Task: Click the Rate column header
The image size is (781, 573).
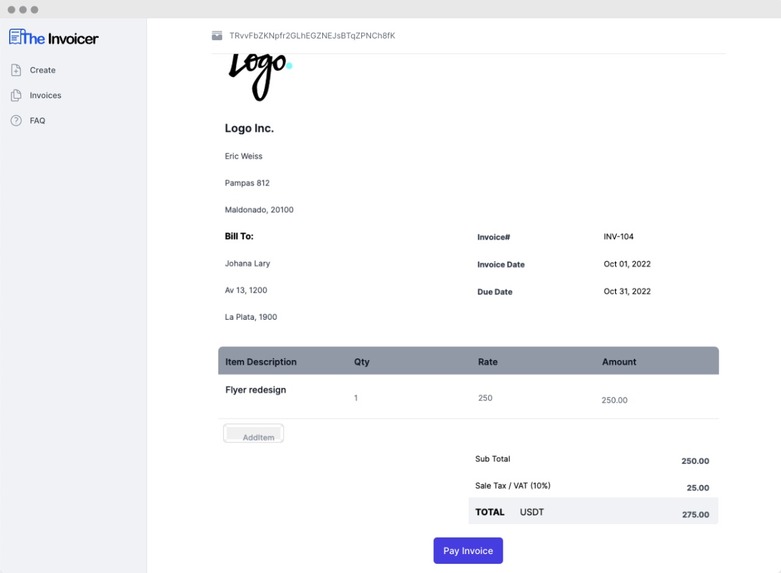Action: (x=488, y=362)
